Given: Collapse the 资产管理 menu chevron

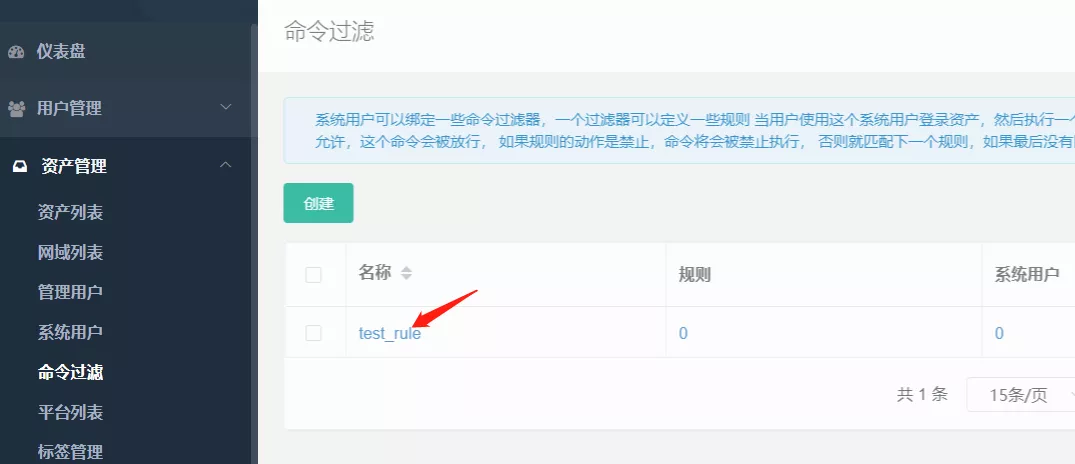Looking at the screenshot, I should click(x=226, y=165).
